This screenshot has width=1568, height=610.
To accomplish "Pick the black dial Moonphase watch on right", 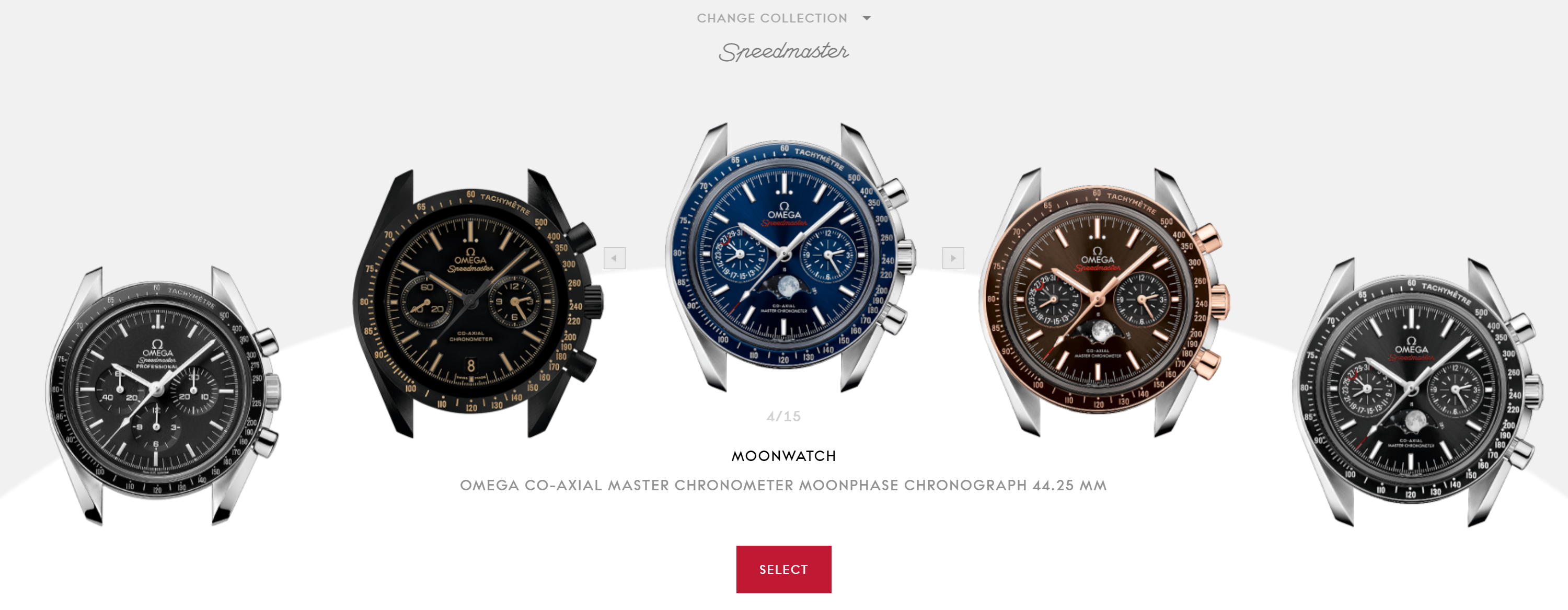I will pos(1417,392).
